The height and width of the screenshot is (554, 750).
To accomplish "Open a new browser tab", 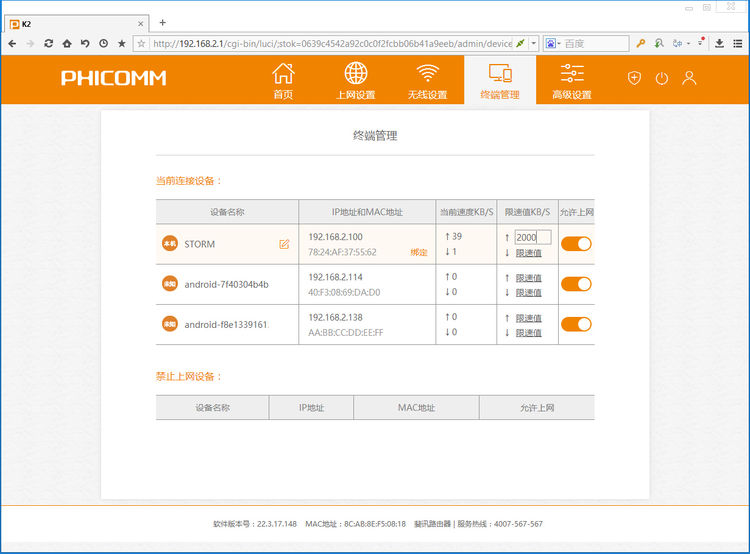I will click(x=163, y=22).
